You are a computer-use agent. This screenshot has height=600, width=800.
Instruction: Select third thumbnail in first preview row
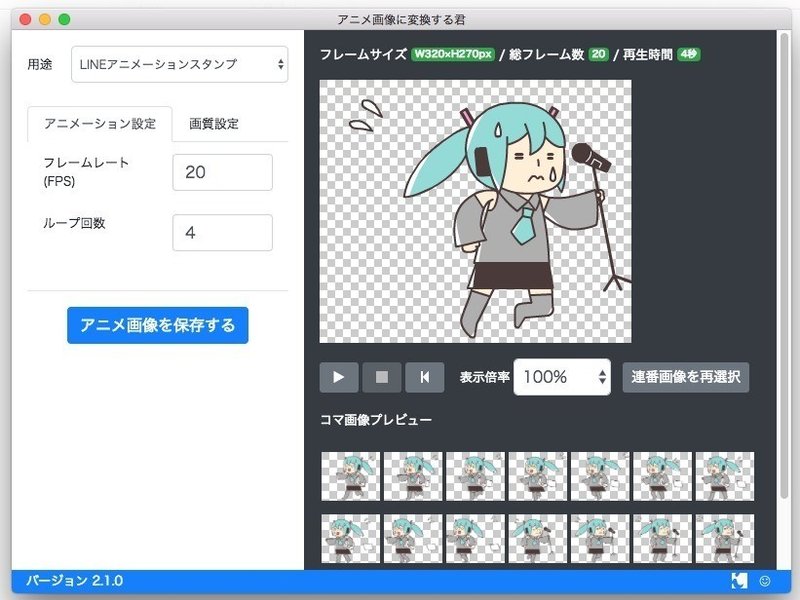475,476
